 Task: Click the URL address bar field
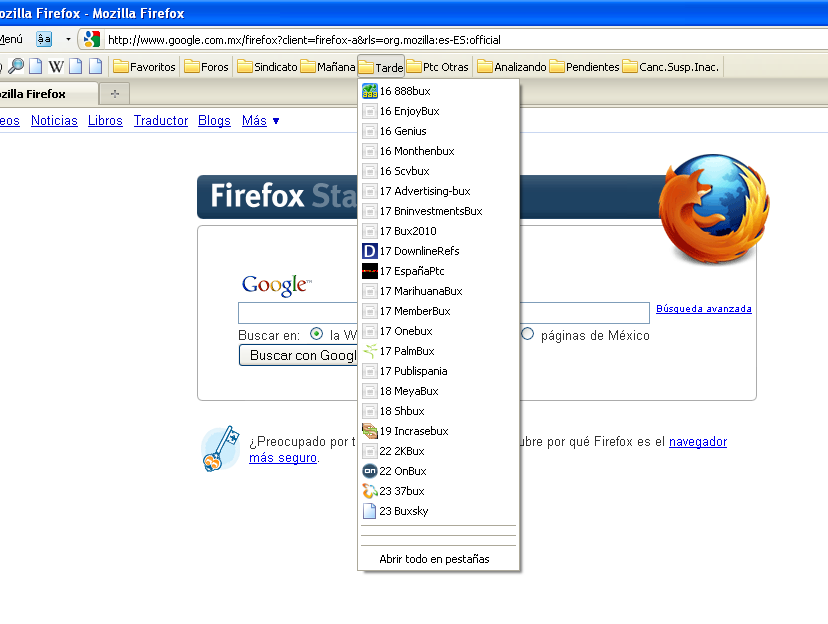click(x=465, y=40)
